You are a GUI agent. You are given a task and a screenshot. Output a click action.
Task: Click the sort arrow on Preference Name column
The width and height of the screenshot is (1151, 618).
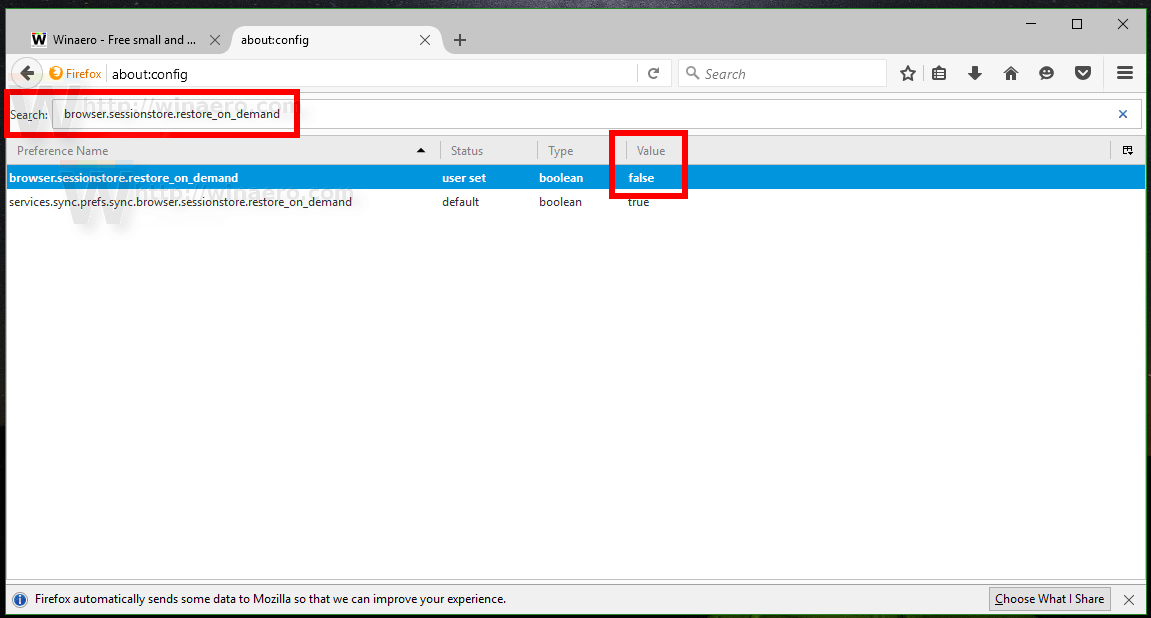click(x=420, y=150)
